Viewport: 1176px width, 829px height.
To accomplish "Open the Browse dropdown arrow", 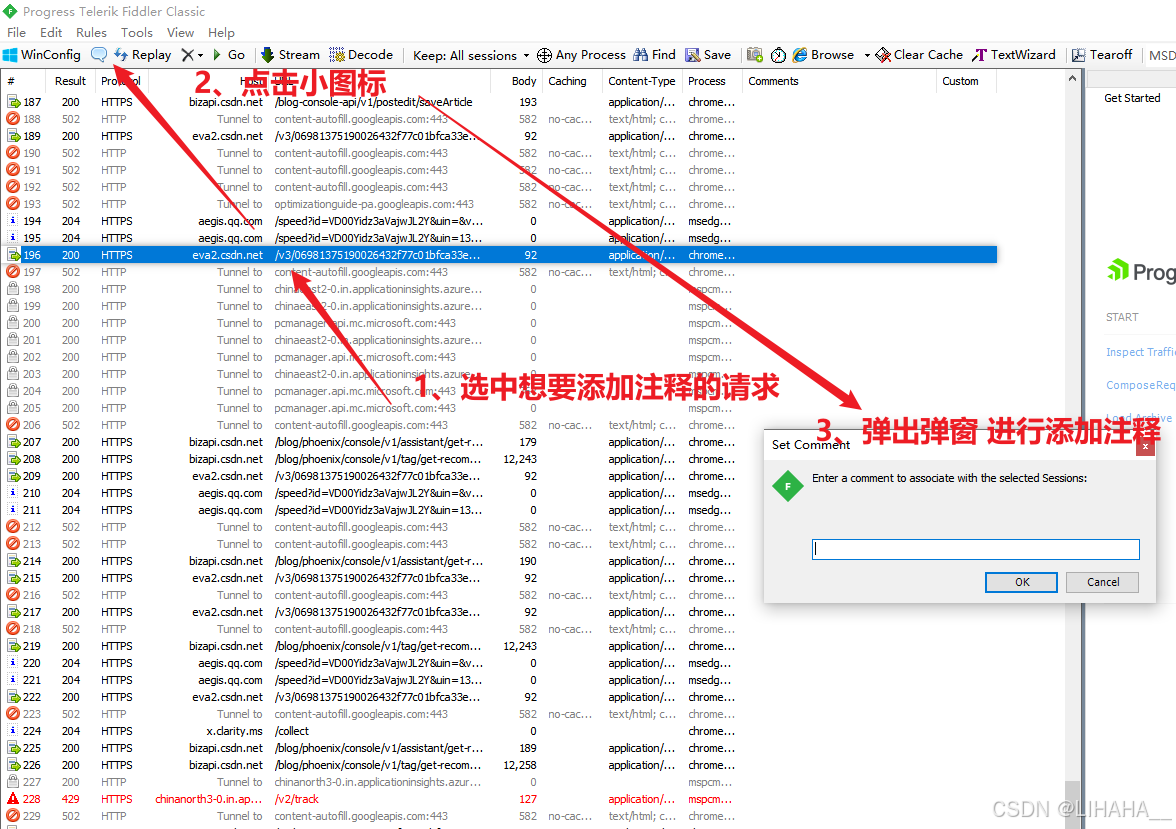I will tap(867, 56).
